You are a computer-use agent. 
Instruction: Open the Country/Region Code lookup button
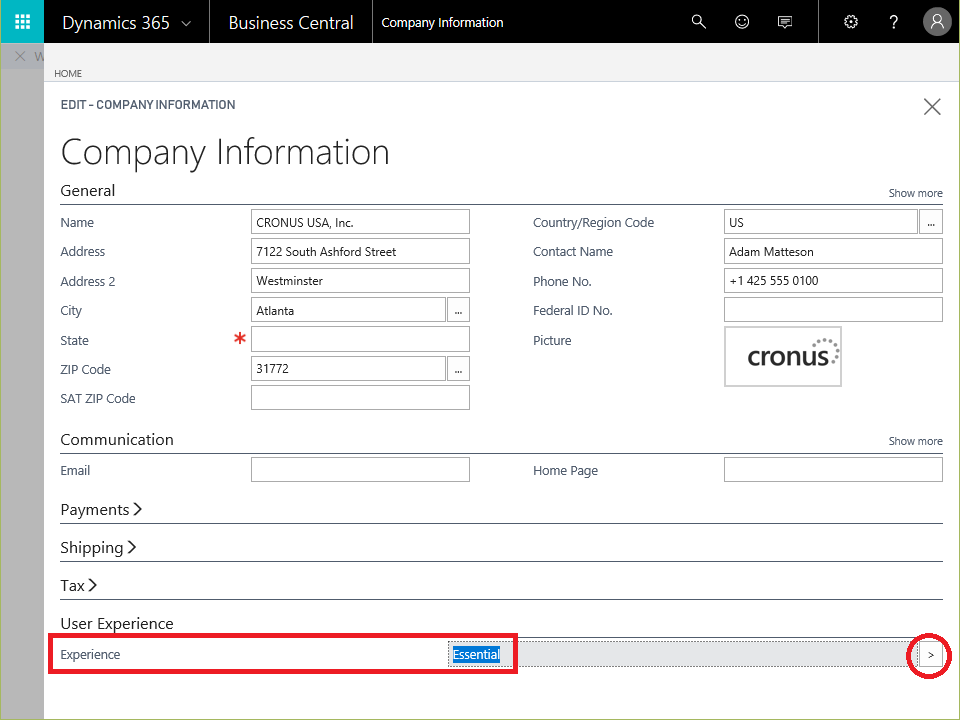click(931, 222)
